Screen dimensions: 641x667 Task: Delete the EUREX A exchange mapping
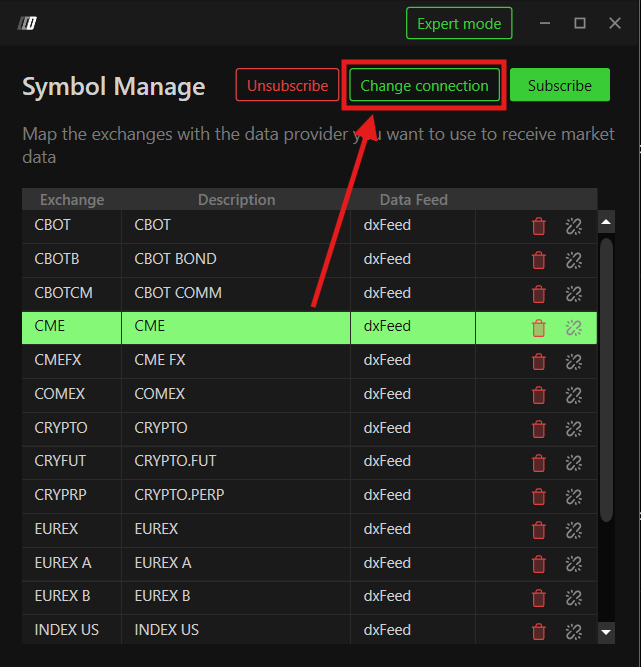(538, 564)
